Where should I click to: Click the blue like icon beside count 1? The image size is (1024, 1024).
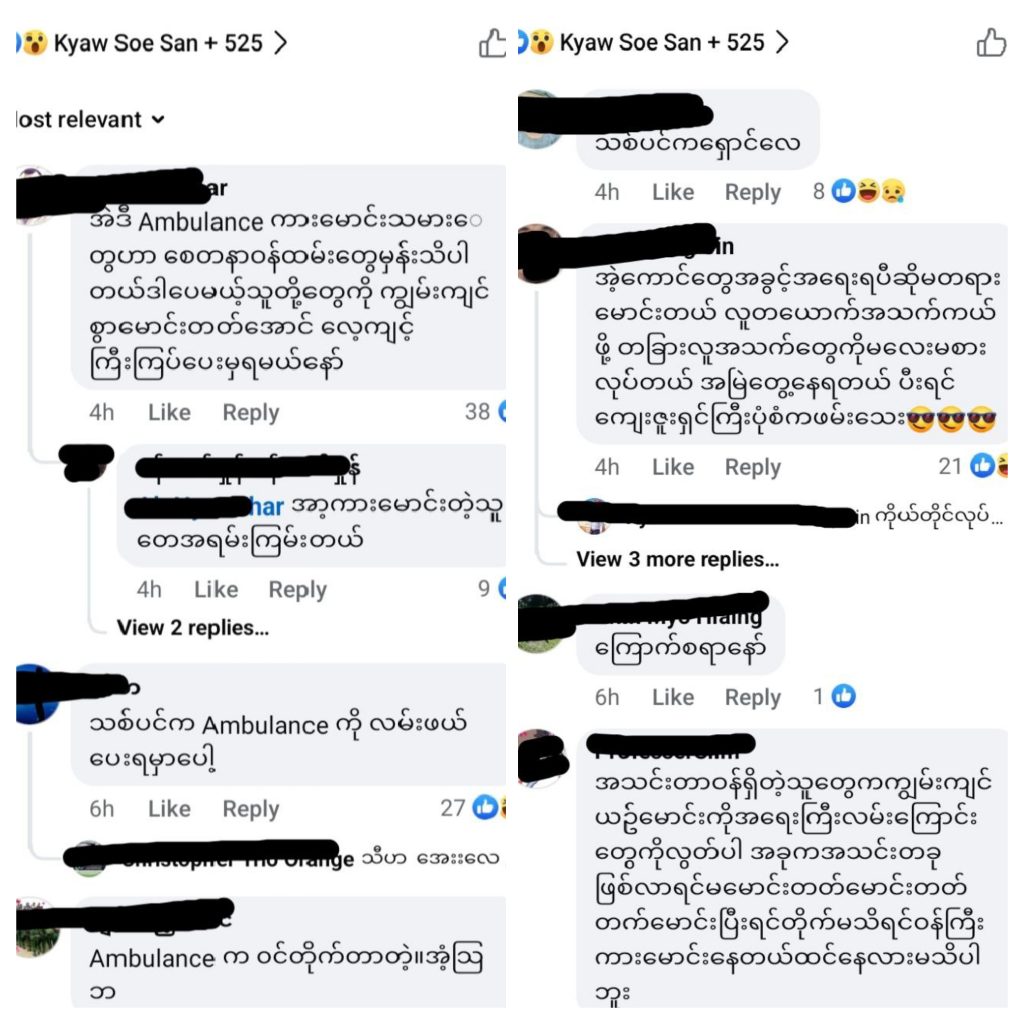point(843,696)
